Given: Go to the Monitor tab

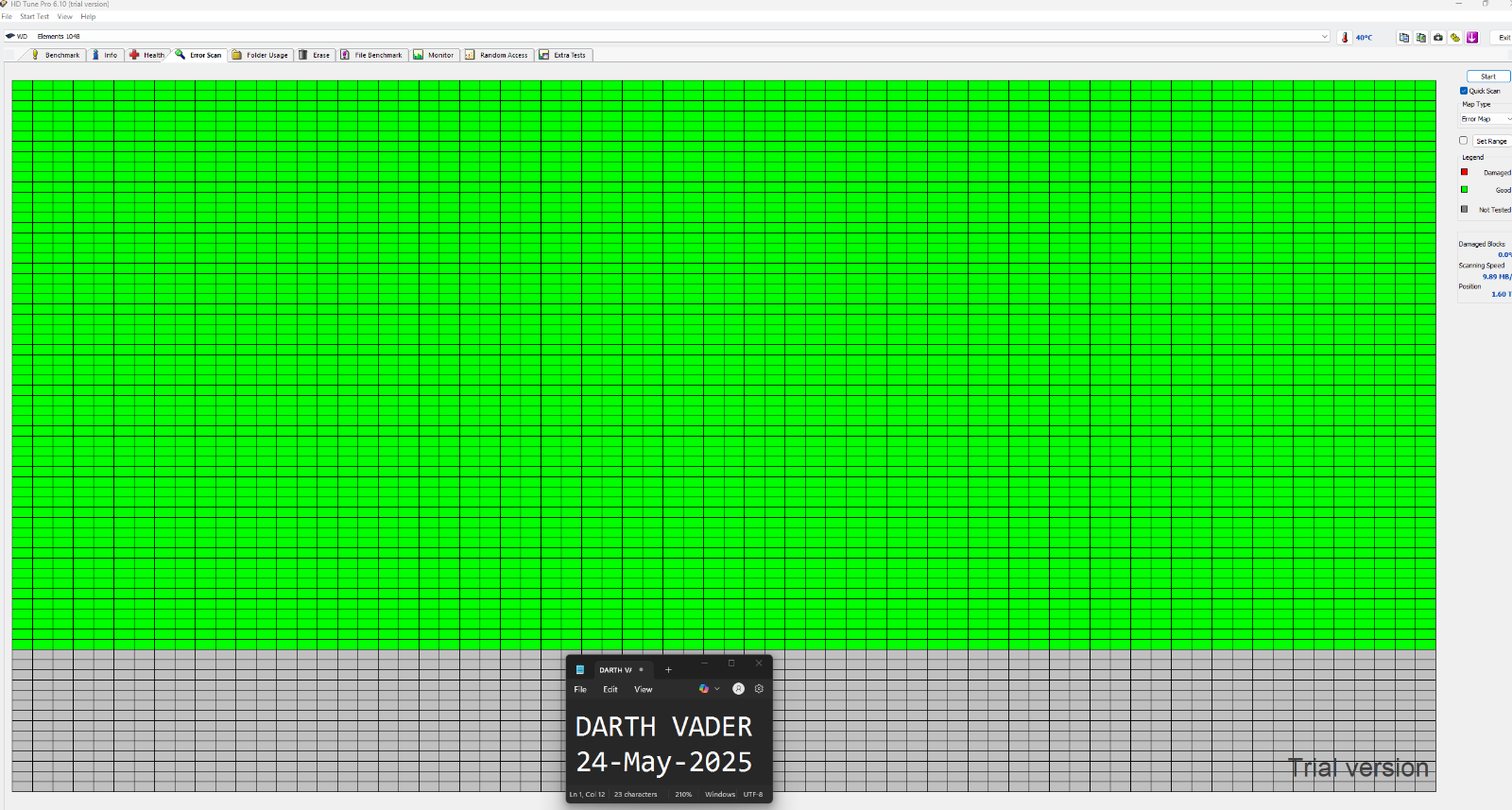Looking at the screenshot, I should (435, 55).
